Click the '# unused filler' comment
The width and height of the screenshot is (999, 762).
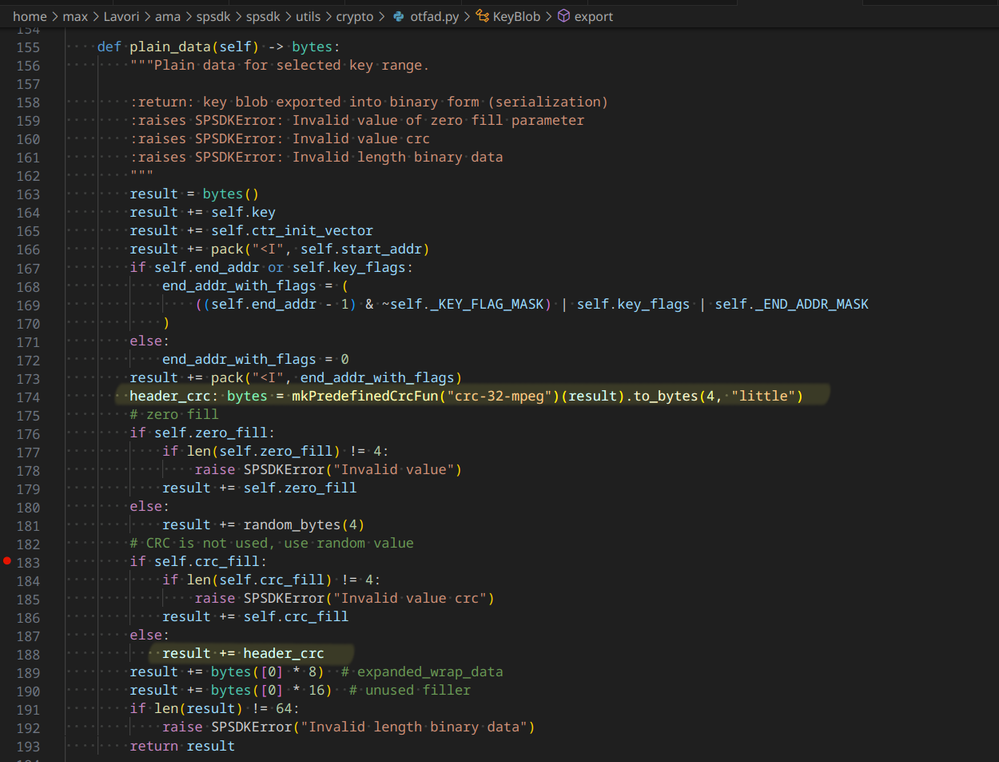tap(410, 691)
